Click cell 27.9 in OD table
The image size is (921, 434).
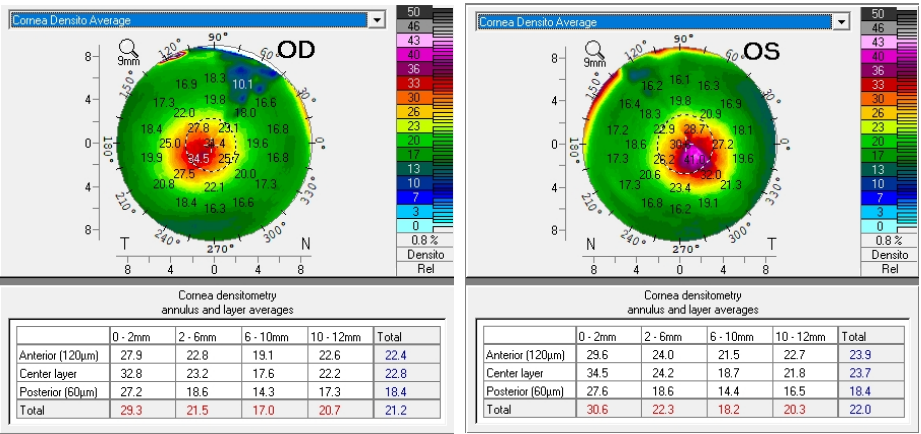tap(143, 355)
